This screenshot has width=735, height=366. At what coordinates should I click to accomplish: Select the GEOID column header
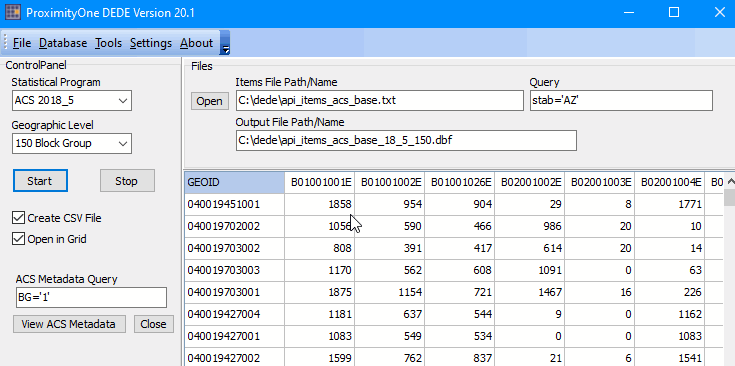point(234,182)
